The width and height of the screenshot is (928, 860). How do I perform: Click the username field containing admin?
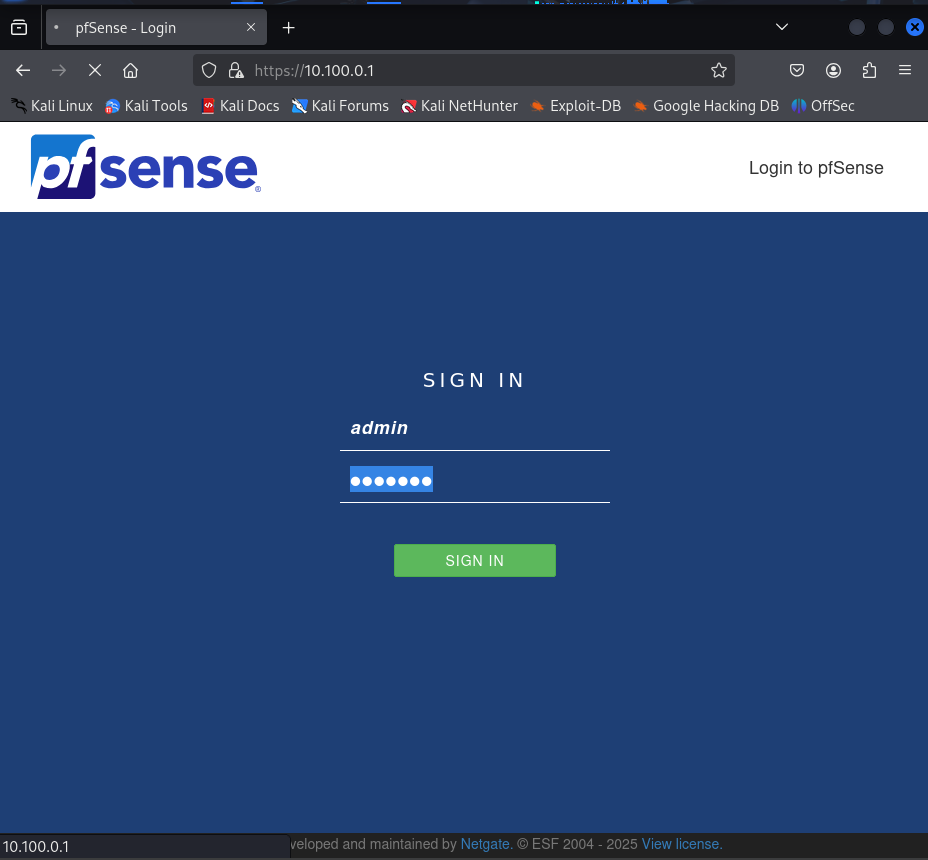475,429
